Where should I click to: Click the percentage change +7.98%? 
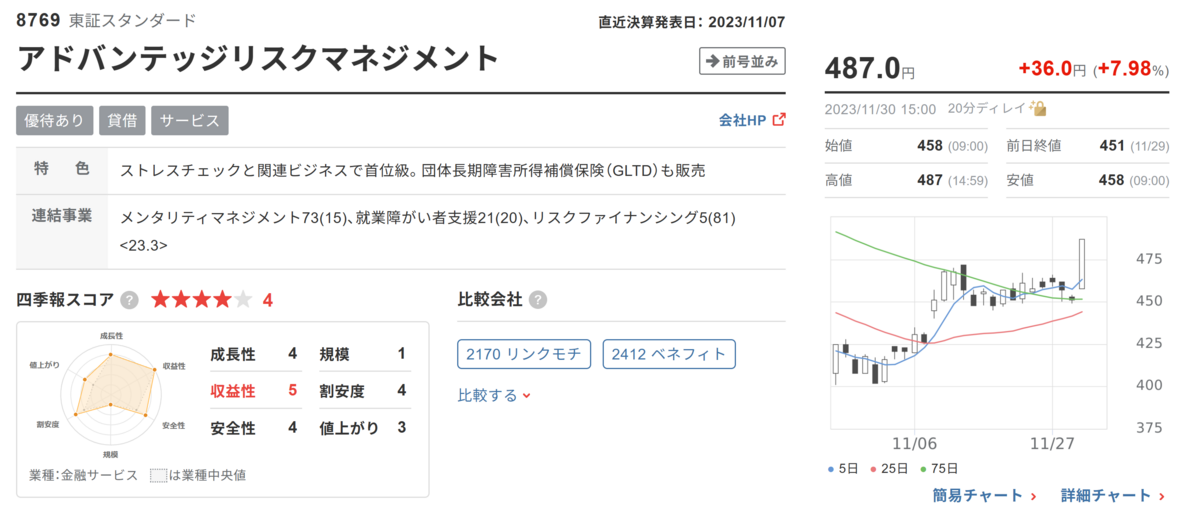[1131, 69]
